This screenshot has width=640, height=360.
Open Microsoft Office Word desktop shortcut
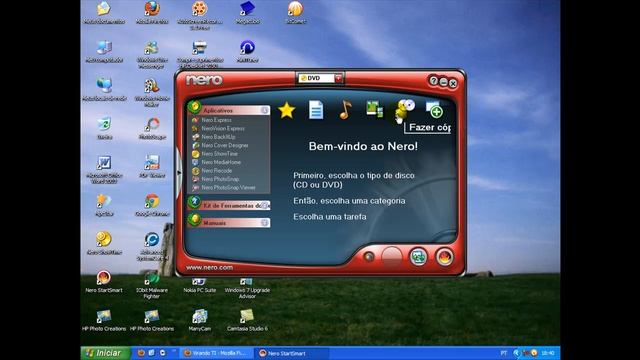click(x=104, y=169)
